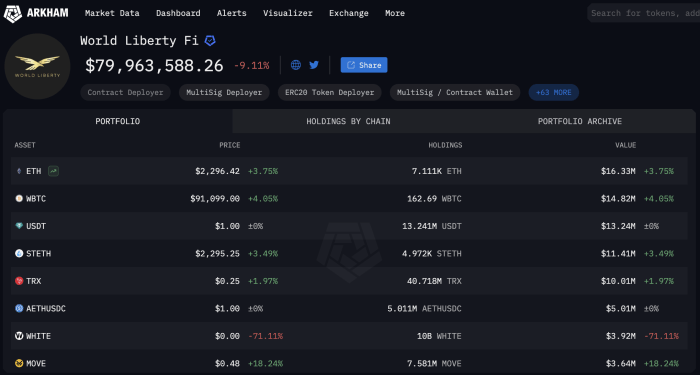The image size is (700, 375).
Task: Select the Contract Deployer tag
Action: (x=125, y=92)
